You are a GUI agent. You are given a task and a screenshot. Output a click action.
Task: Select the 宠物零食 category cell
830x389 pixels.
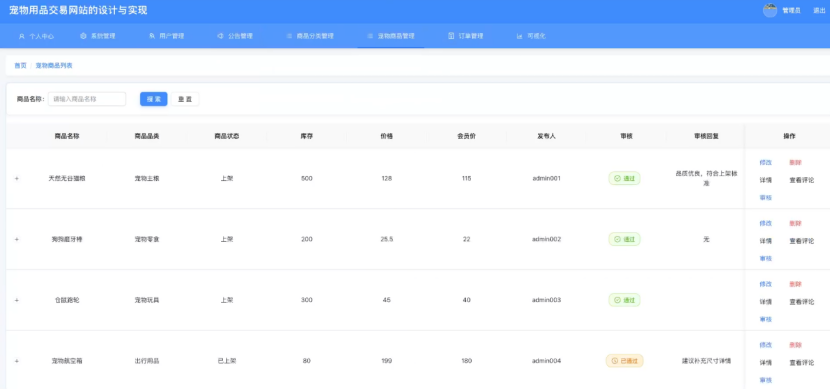tap(147, 239)
